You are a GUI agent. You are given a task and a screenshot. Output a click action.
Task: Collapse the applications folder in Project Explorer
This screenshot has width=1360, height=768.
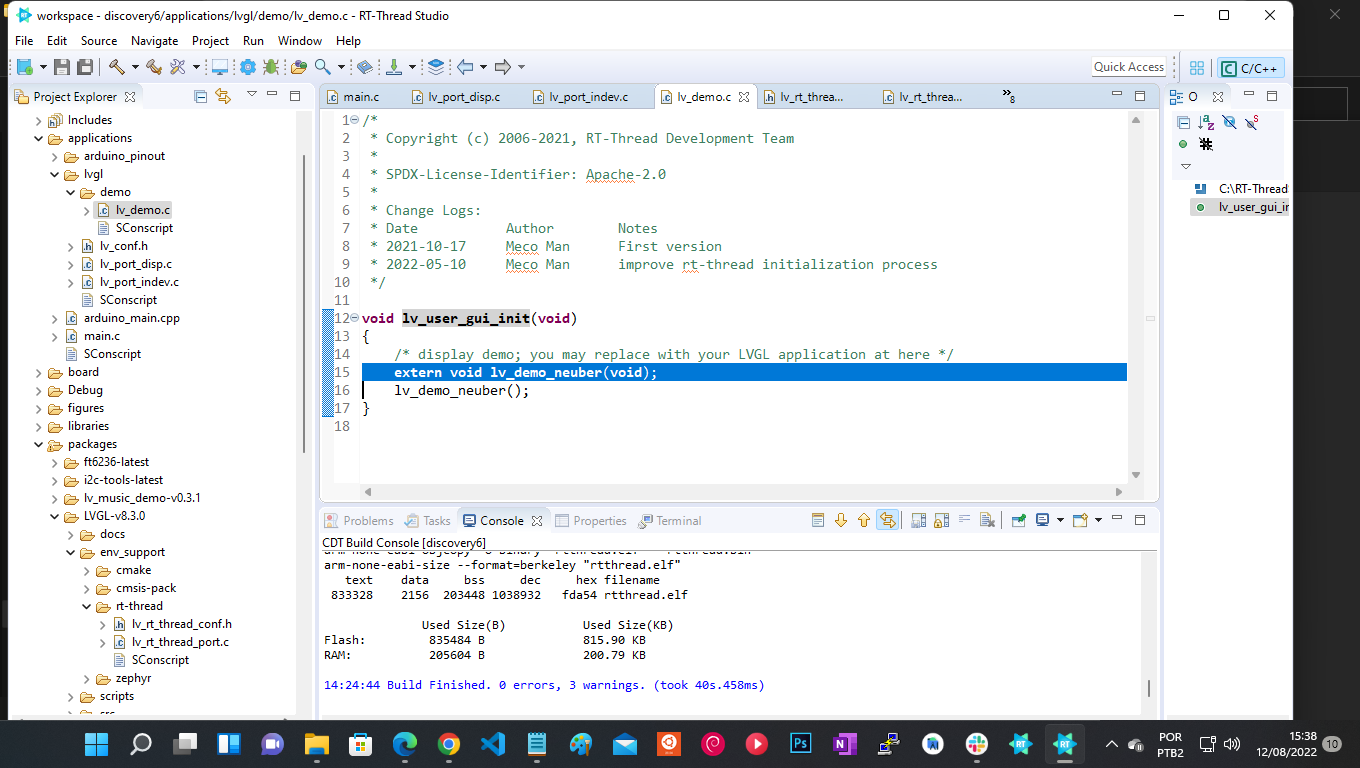(38, 137)
